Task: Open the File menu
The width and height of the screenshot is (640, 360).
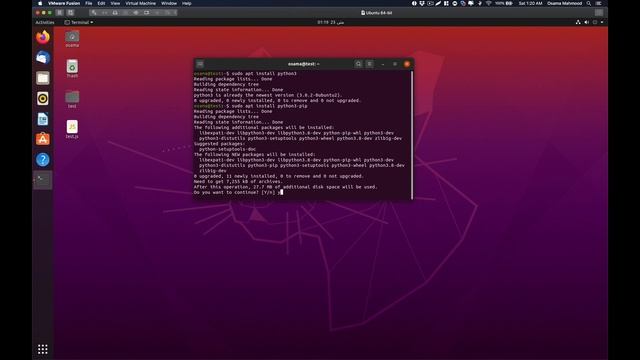Action: pyautogui.click(x=89, y=3)
